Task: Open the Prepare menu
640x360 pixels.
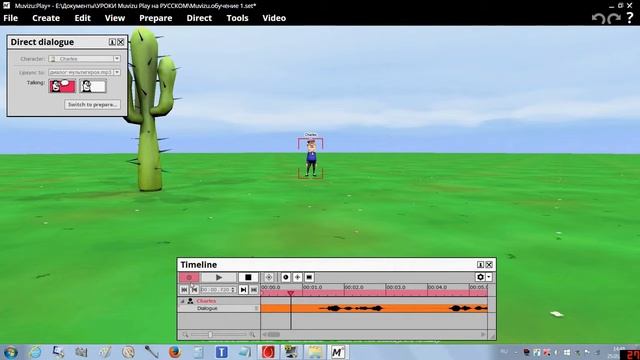Action: [x=156, y=18]
